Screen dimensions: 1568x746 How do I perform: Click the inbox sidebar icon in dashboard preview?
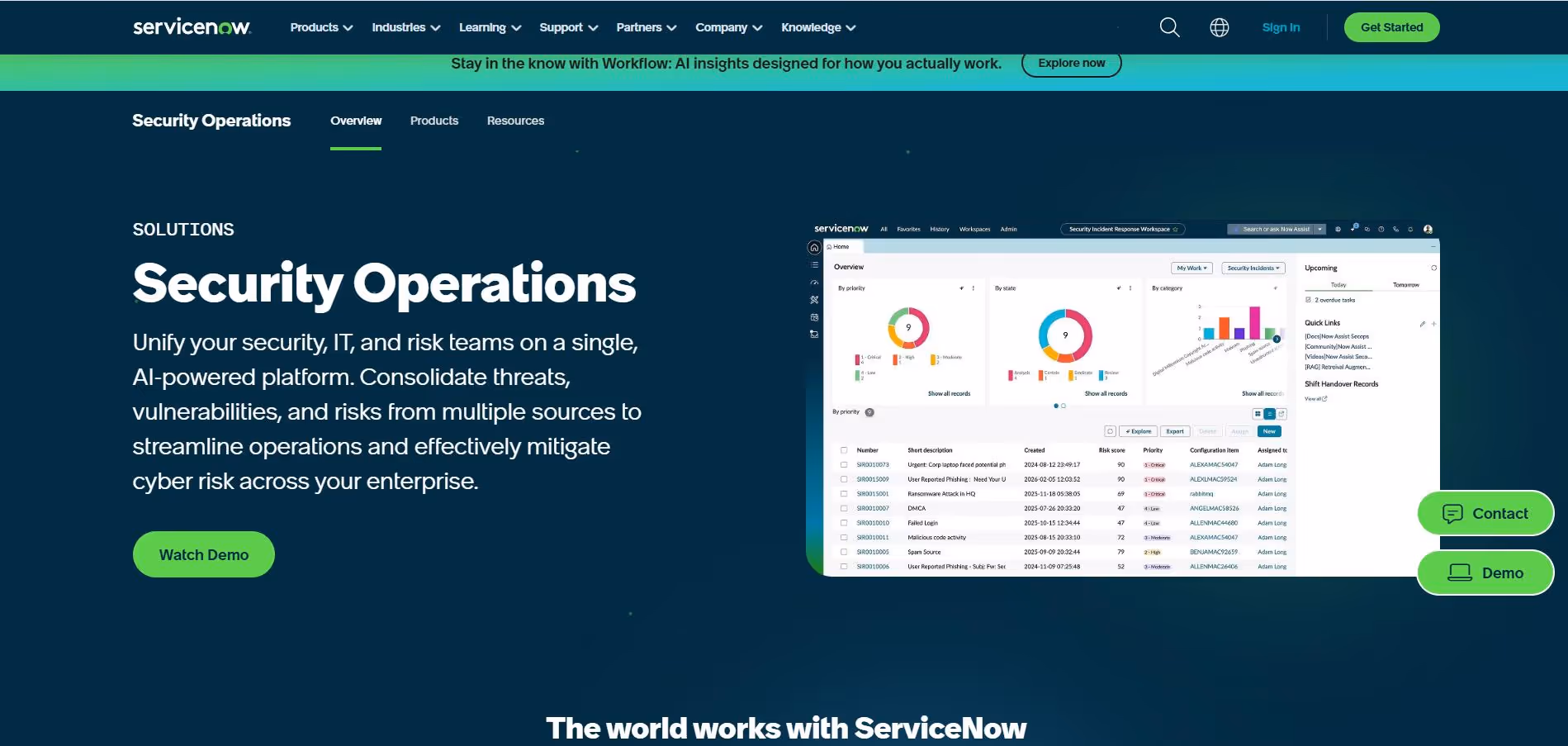pyautogui.click(x=814, y=335)
